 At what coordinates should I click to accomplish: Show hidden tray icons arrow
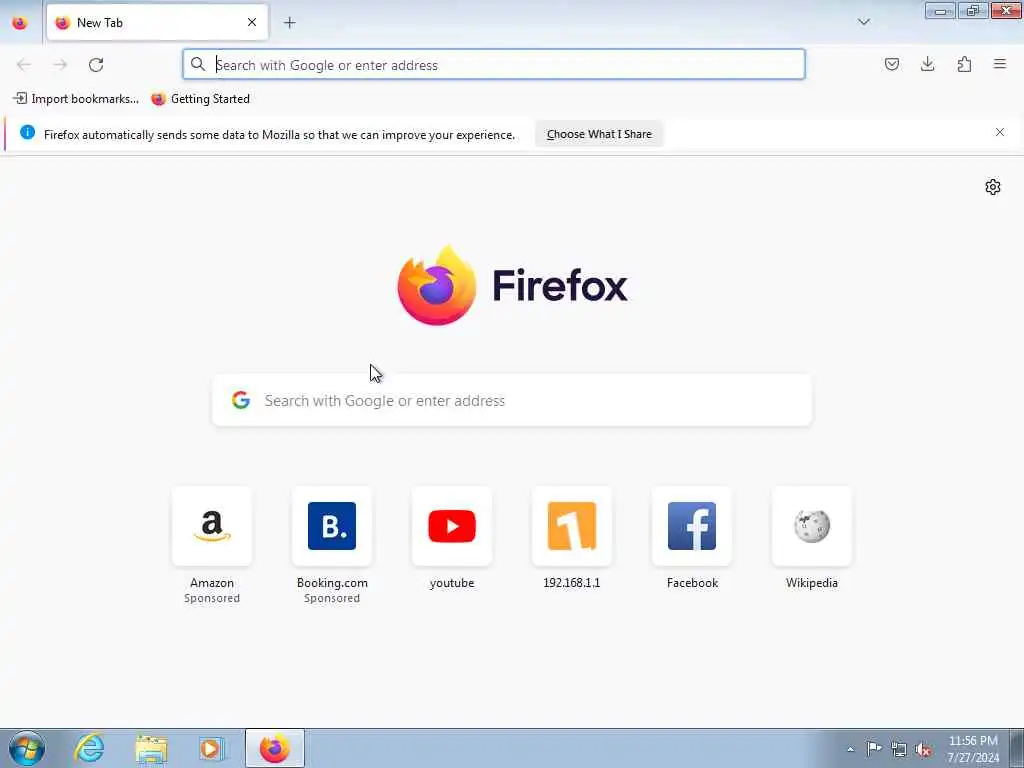pyautogui.click(x=850, y=749)
